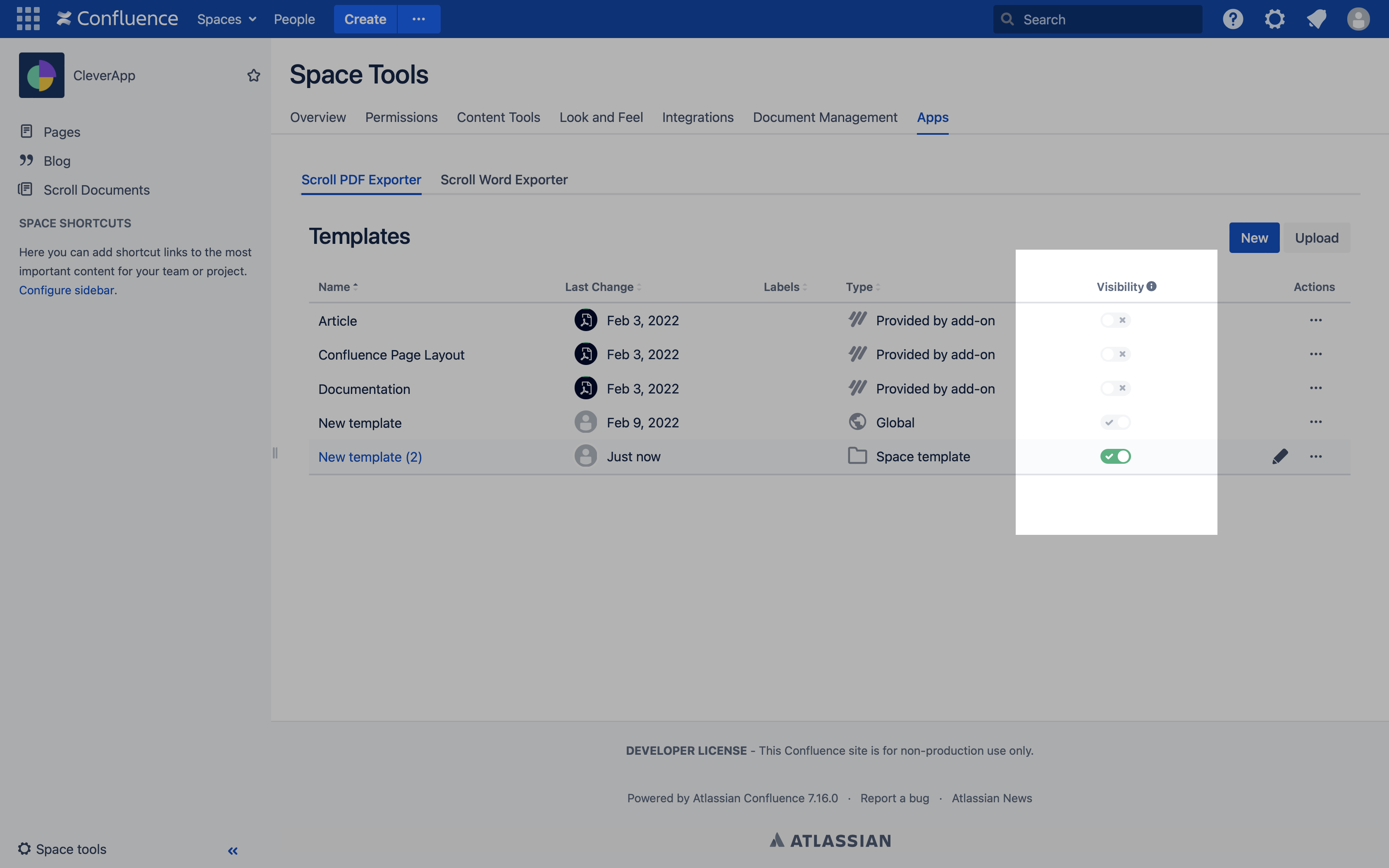The height and width of the screenshot is (868, 1389).
Task: Open the user profile avatar menu
Action: click(1358, 19)
